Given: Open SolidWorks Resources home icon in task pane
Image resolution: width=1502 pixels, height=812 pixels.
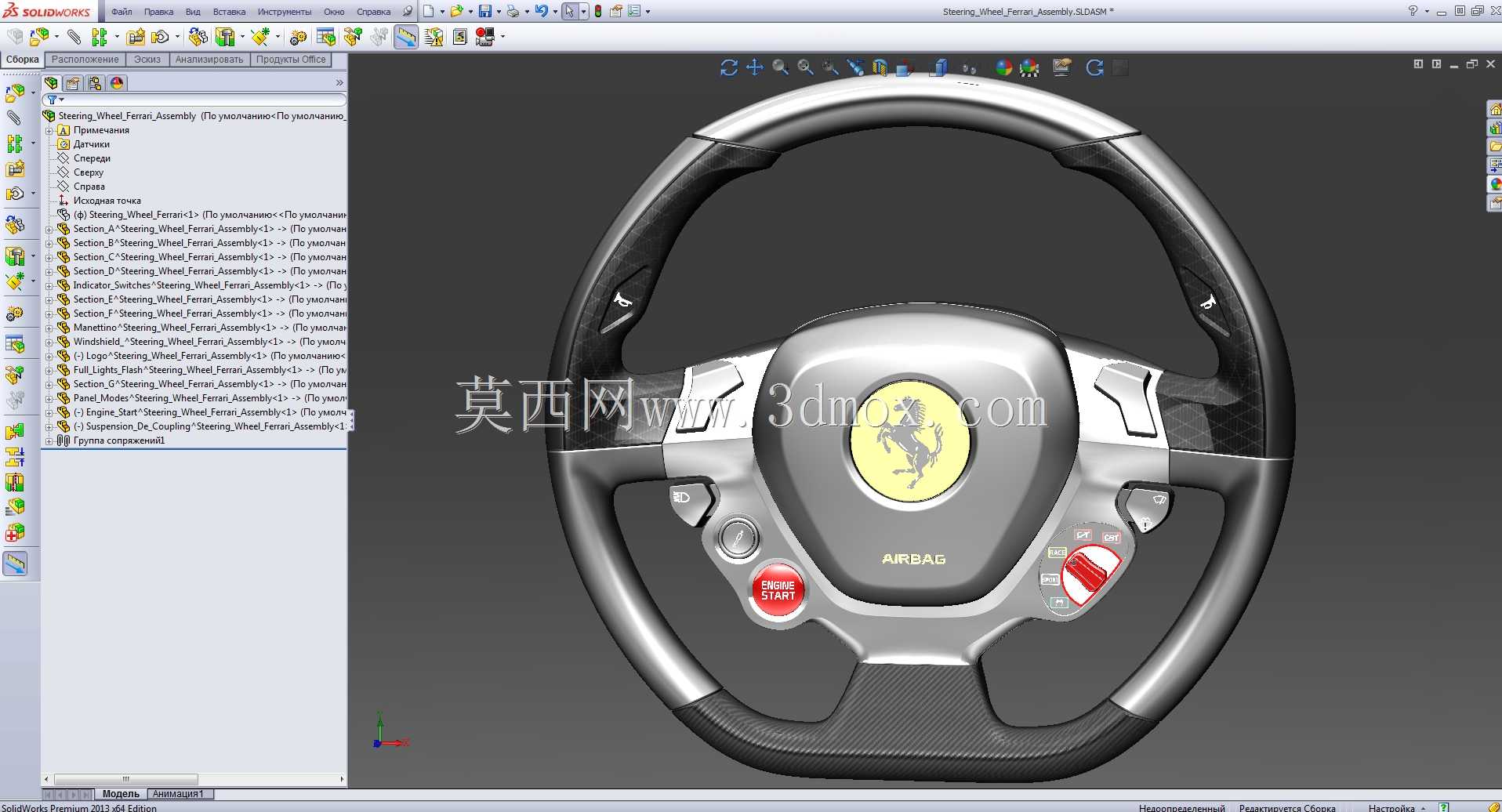Looking at the screenshot, I should [x=1495, y=109].
